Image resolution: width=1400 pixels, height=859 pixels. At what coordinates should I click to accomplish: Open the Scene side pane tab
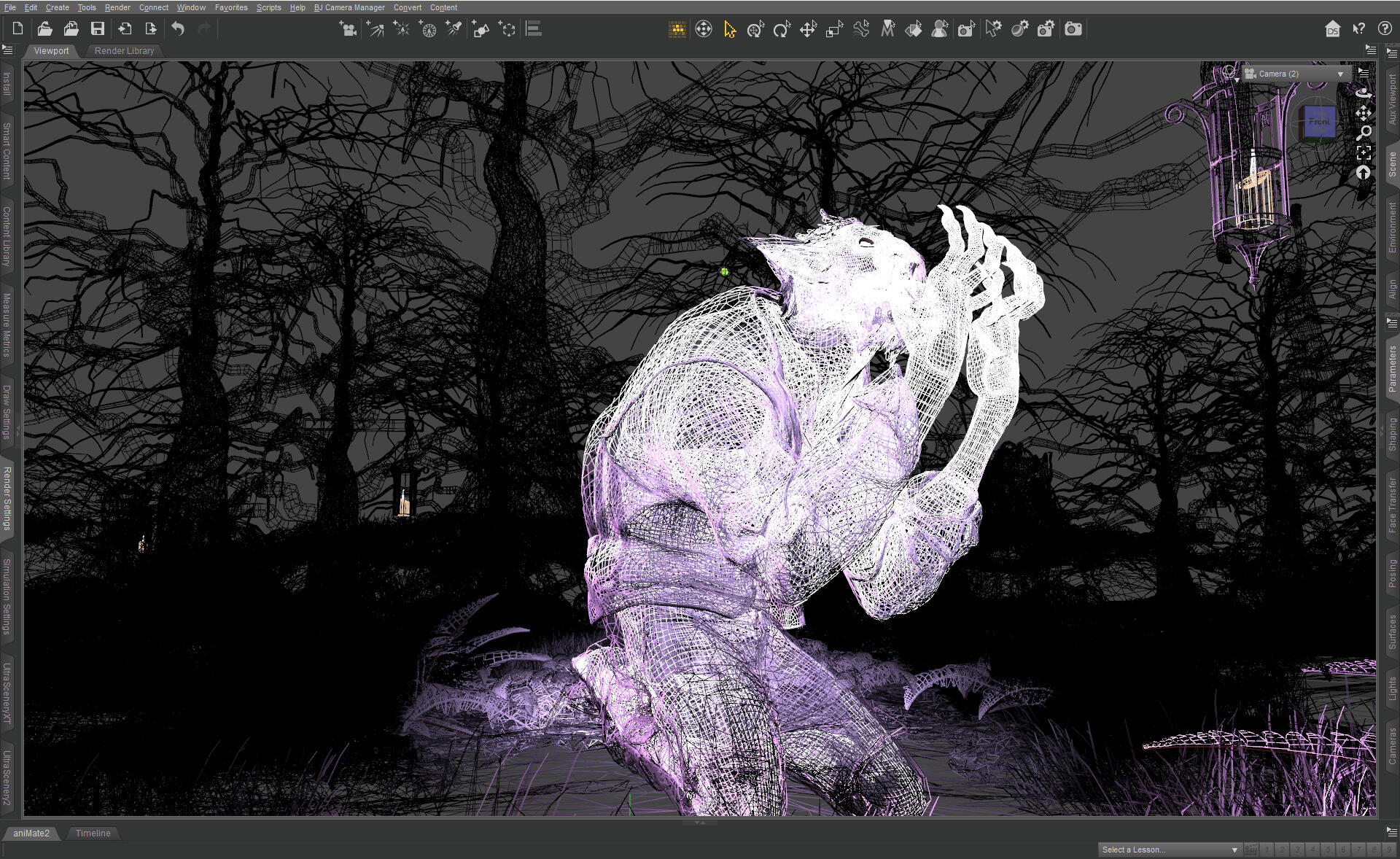(x=1392, y=164)
